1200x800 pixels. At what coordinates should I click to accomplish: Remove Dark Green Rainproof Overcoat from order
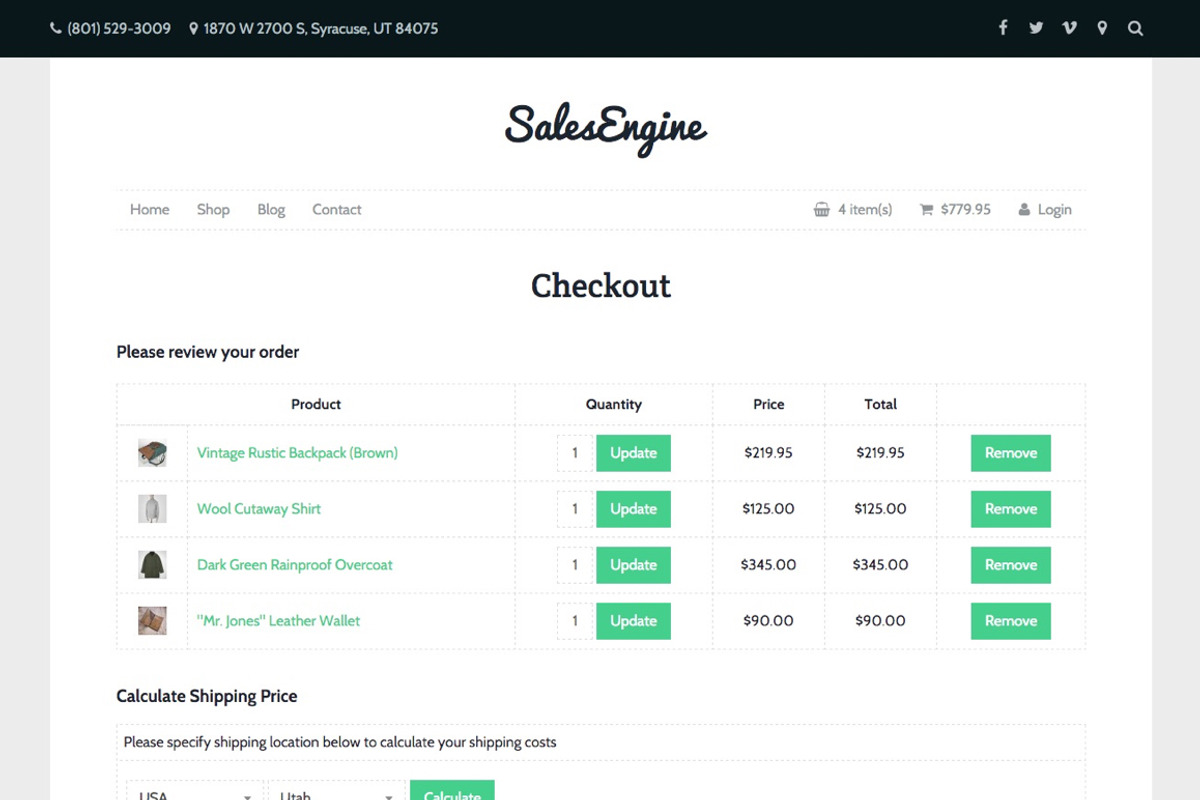click(x=1011, y=565)
